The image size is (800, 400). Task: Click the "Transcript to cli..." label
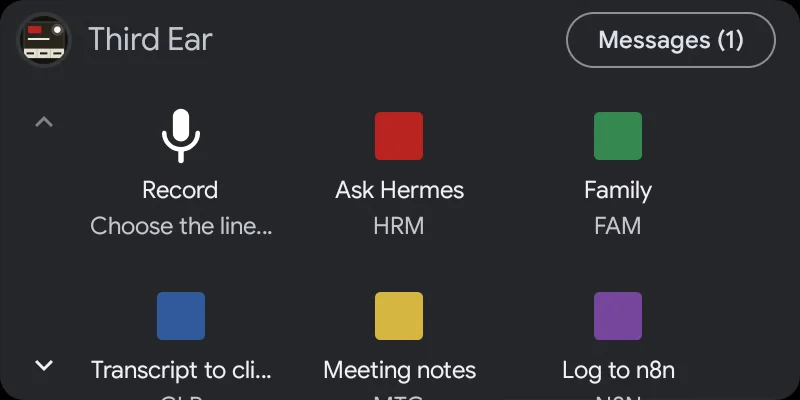(181, 370)
